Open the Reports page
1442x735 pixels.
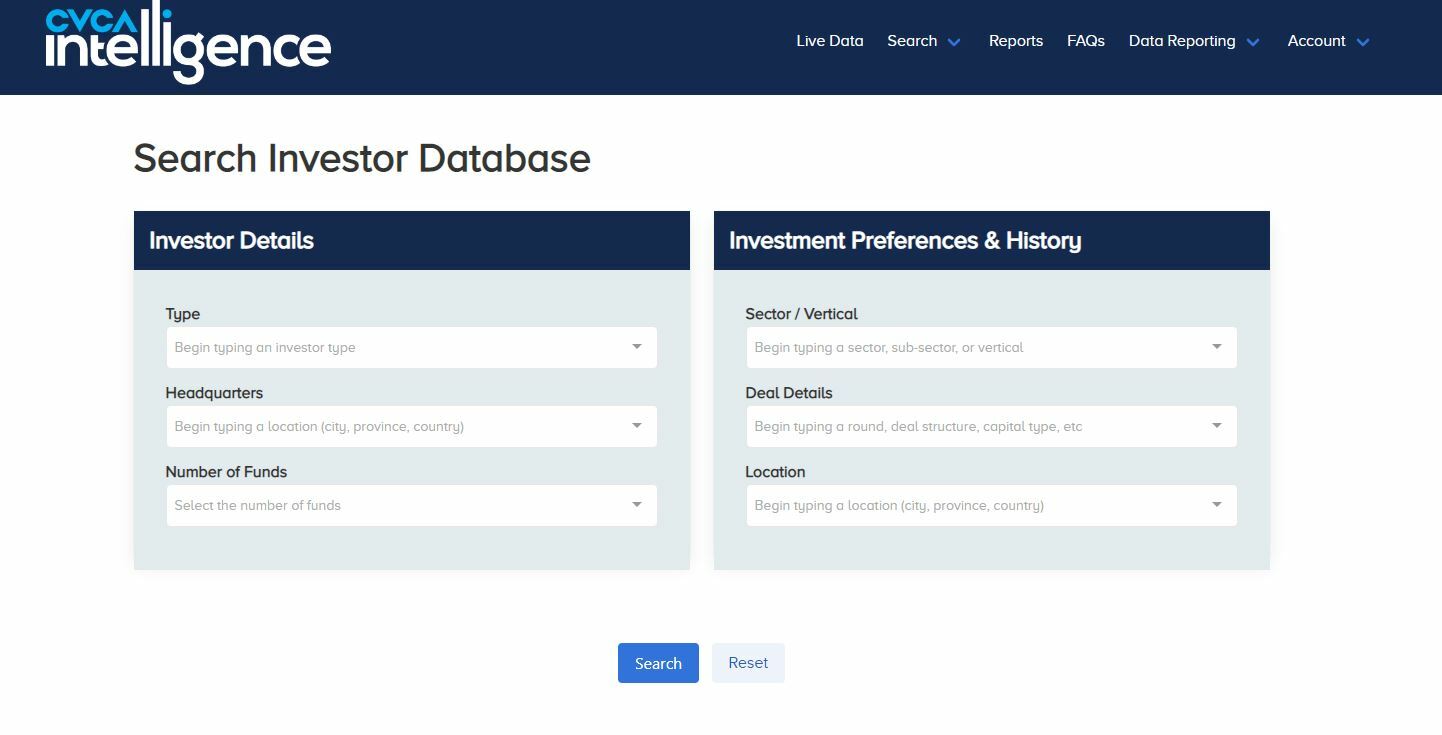point(1016,41)
